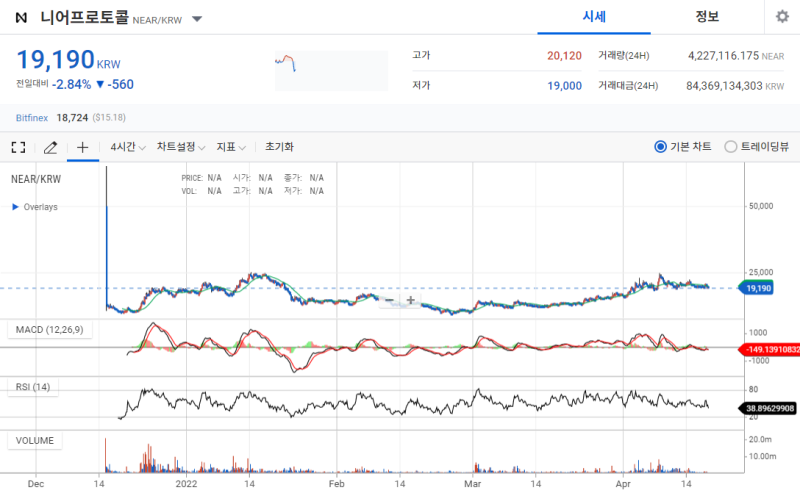Click the red MACD value tag
Screen dimensions: 800x493
(769, 350)
